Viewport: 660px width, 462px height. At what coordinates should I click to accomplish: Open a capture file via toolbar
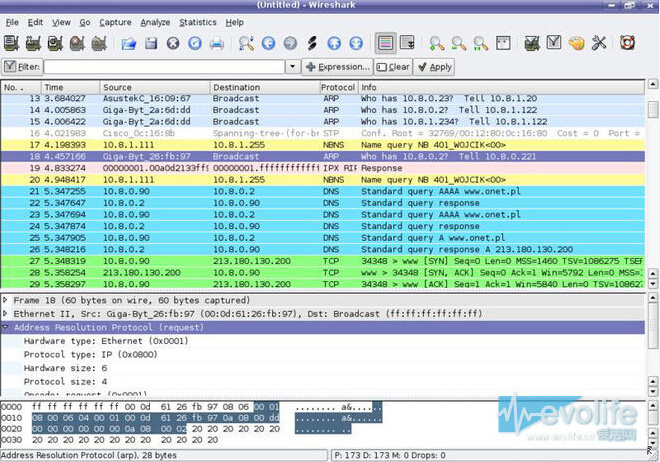[x=129, y=43]
